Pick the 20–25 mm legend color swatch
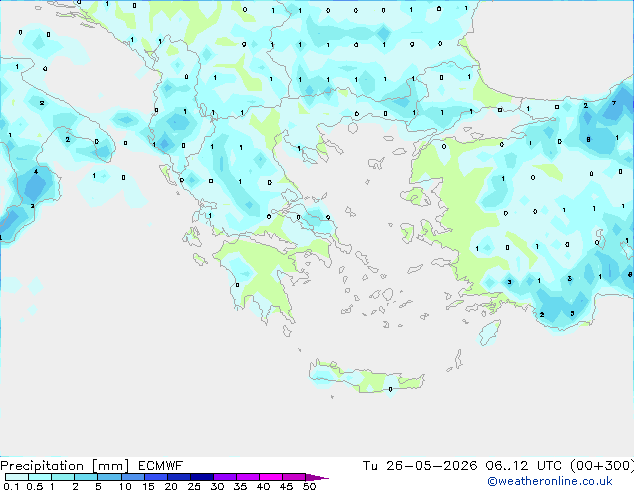The height and width of the screenshot is (490, 634). 178,477
